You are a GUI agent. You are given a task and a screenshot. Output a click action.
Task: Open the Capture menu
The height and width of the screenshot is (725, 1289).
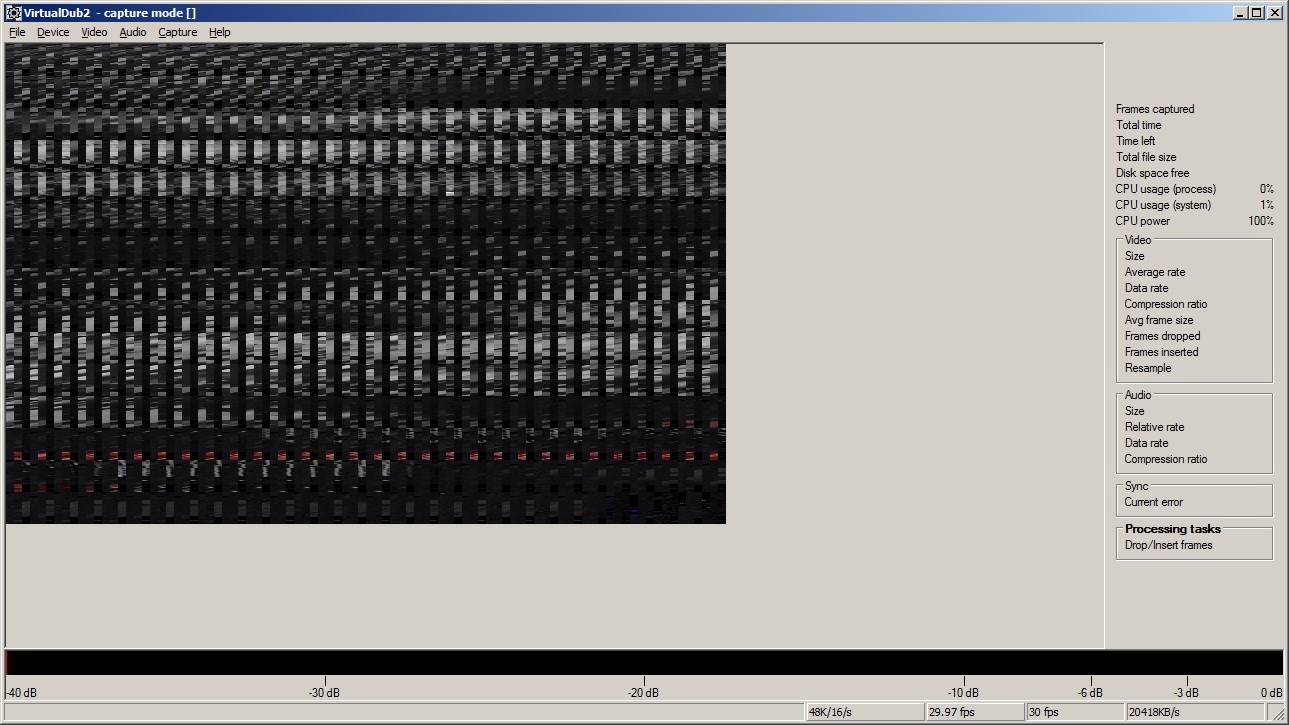[178, 32]
